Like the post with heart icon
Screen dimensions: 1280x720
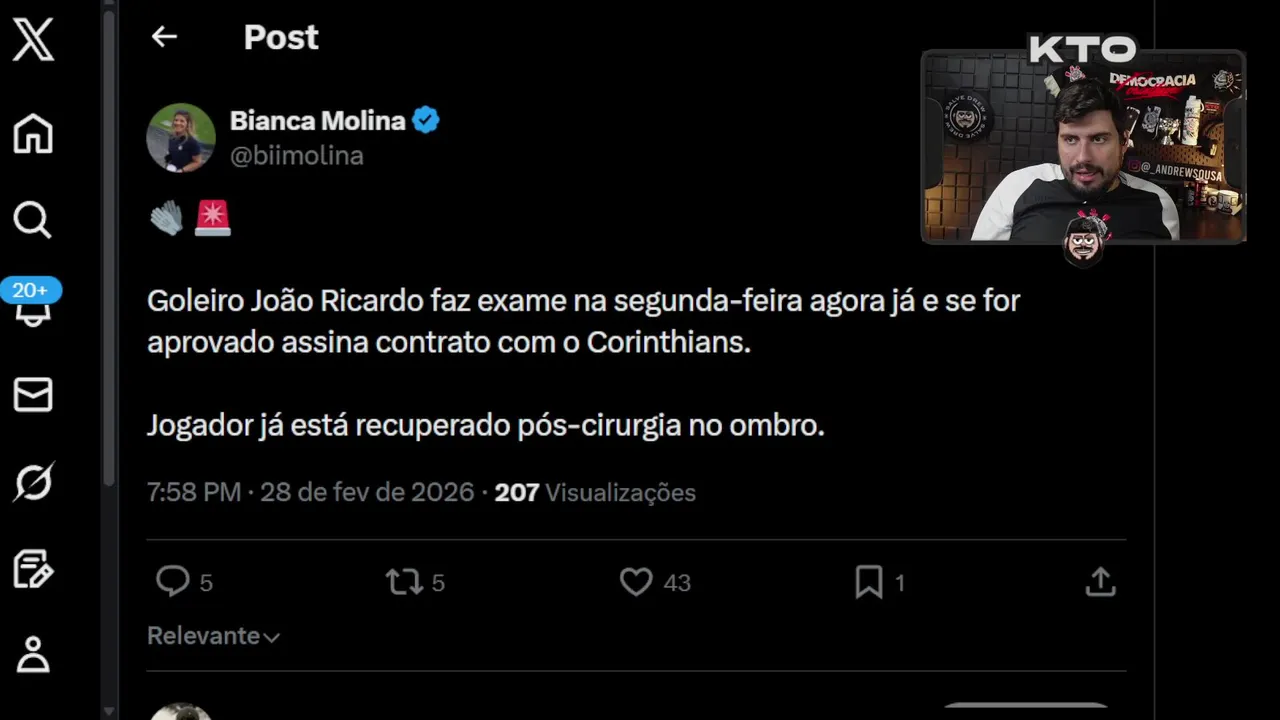pyautogui.click(x=636, y=582)
